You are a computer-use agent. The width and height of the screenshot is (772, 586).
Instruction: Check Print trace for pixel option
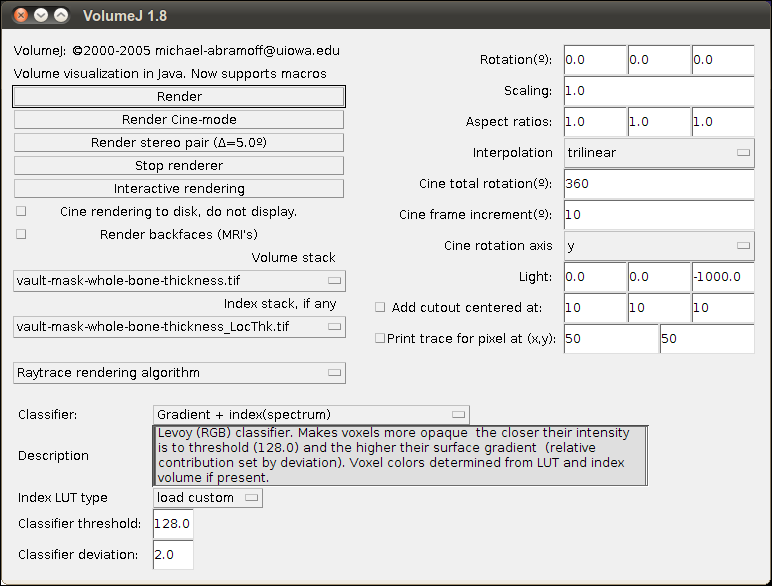[x=380, y=338]
